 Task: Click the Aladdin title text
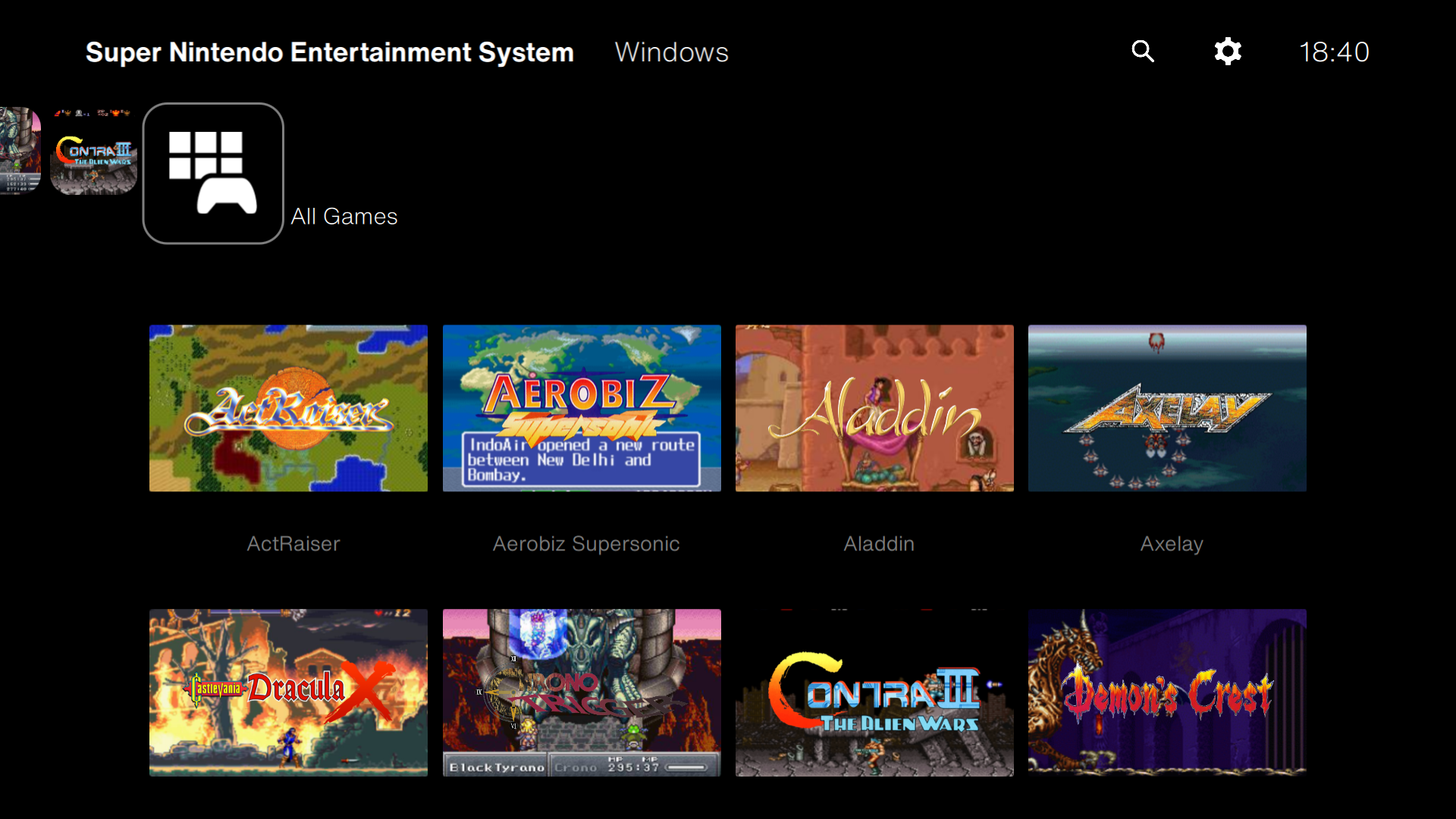[879, 544]
